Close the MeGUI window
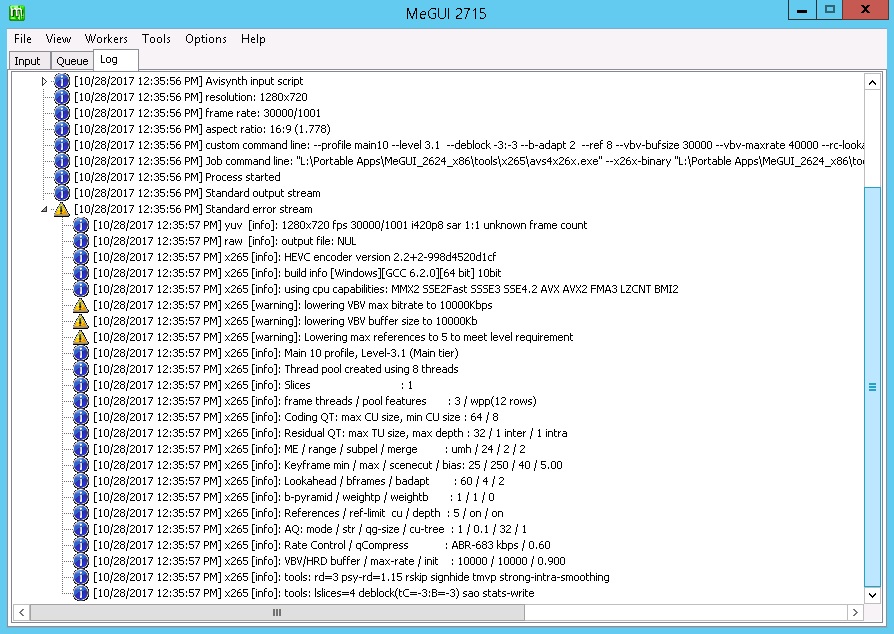 [865, 10]
